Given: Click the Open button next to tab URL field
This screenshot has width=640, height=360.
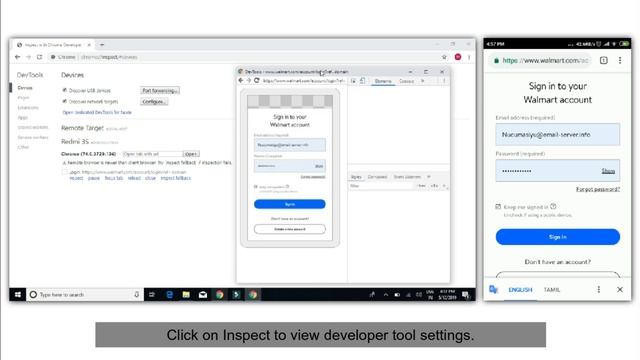Looking at the screenshot, I should pyautogui.click(x=191, y=154).
